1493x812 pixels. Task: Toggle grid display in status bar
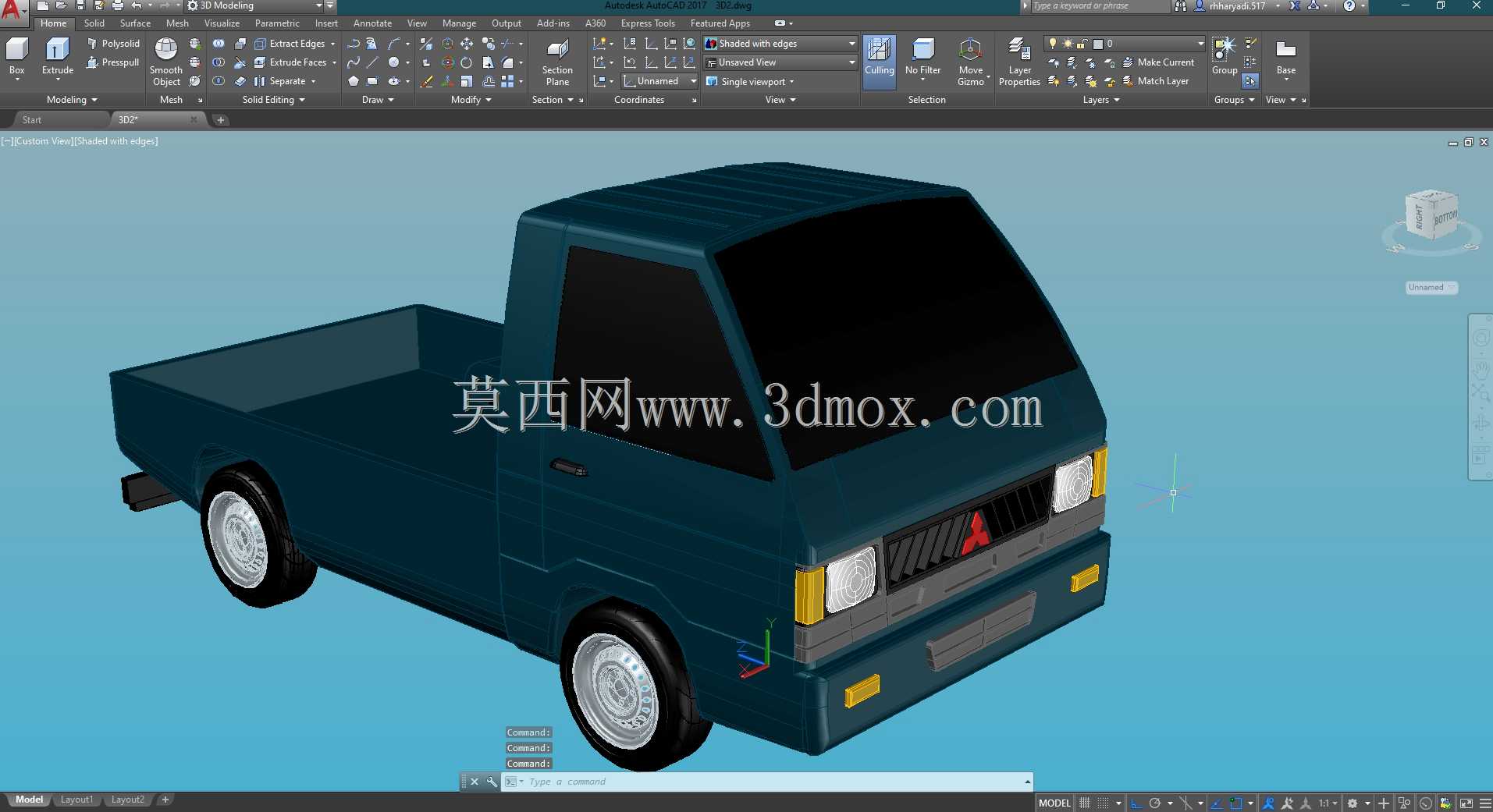[x=1085, y=803]
